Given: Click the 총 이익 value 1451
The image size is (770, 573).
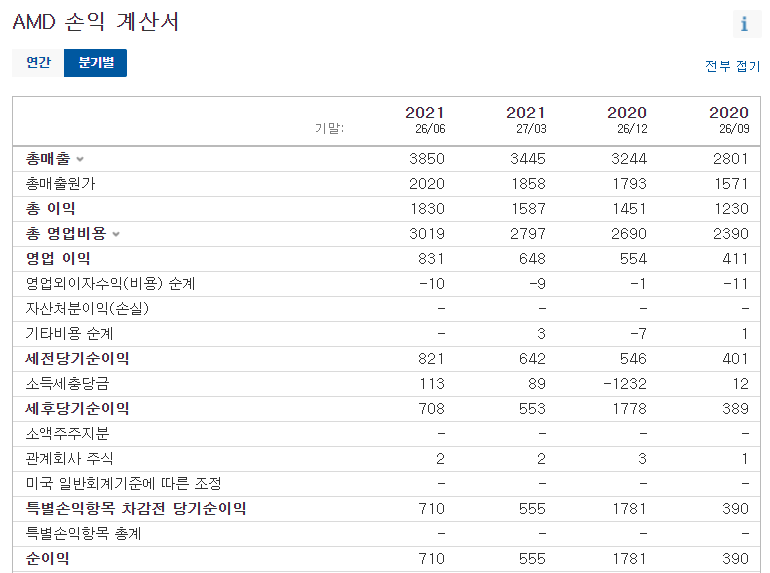Looking at the screenshot, I should click(630, 209).
